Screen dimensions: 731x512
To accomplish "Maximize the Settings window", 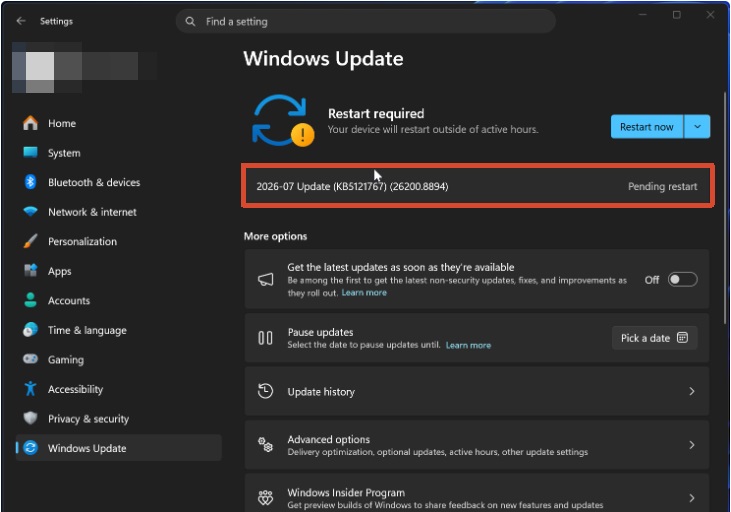I will click(676, 15).
